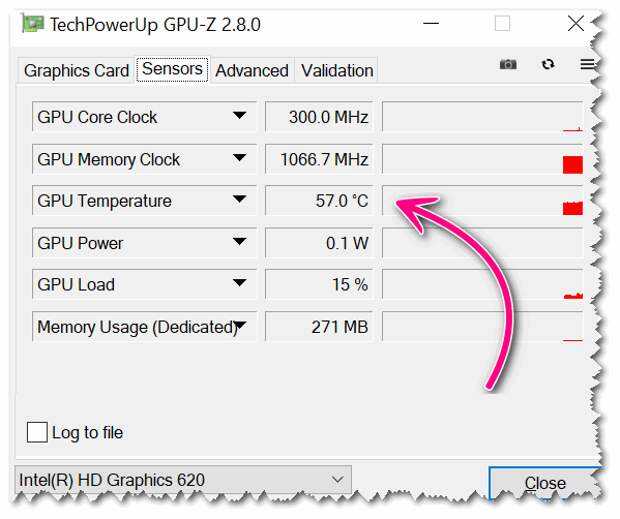Switch to the Graphics Card tab
620x519 pixels.
(x=76, y=71)
